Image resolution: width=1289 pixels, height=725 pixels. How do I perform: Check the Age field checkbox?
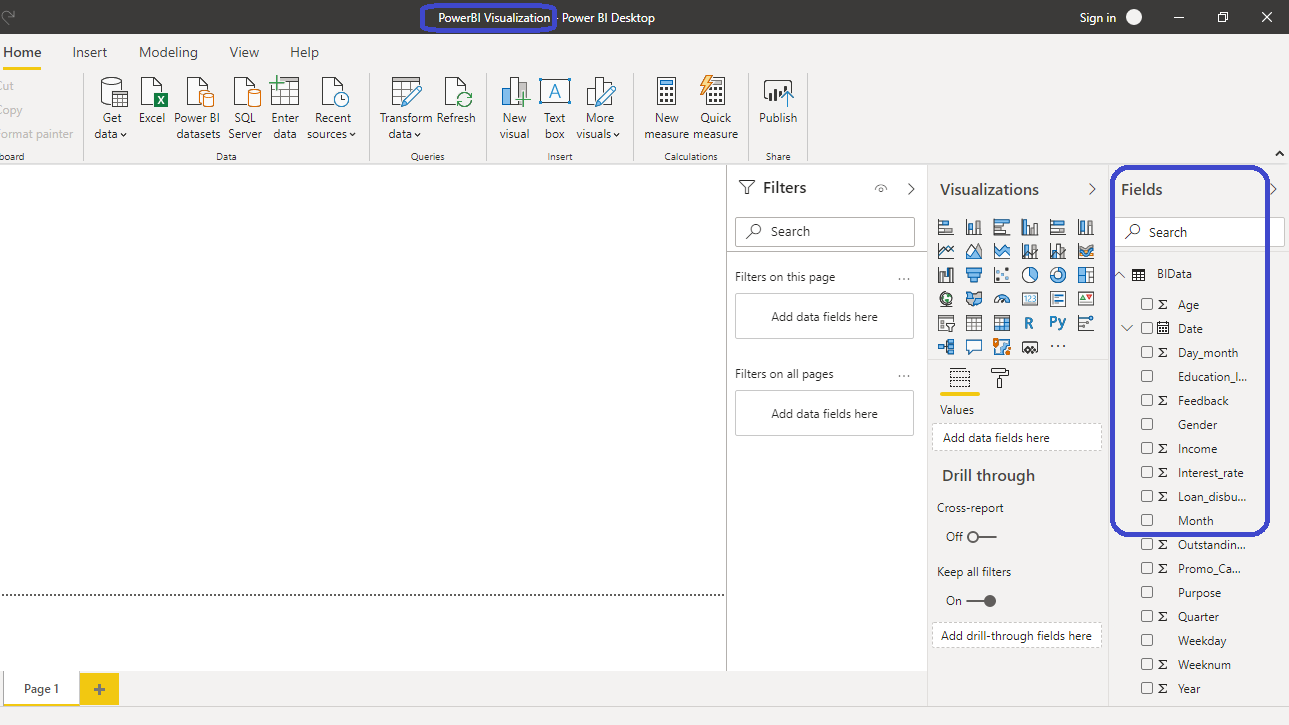point(1147,305)
